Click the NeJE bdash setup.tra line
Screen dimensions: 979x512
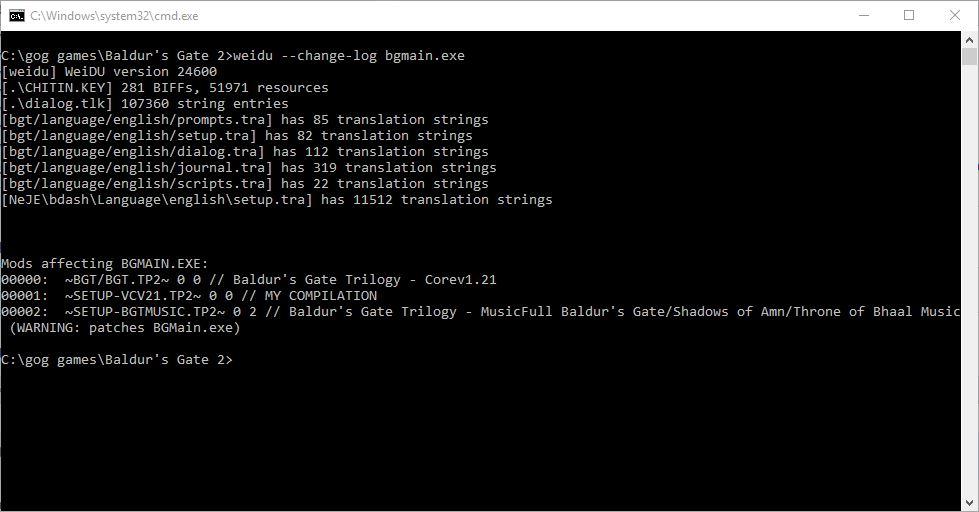tap(277, 200)
